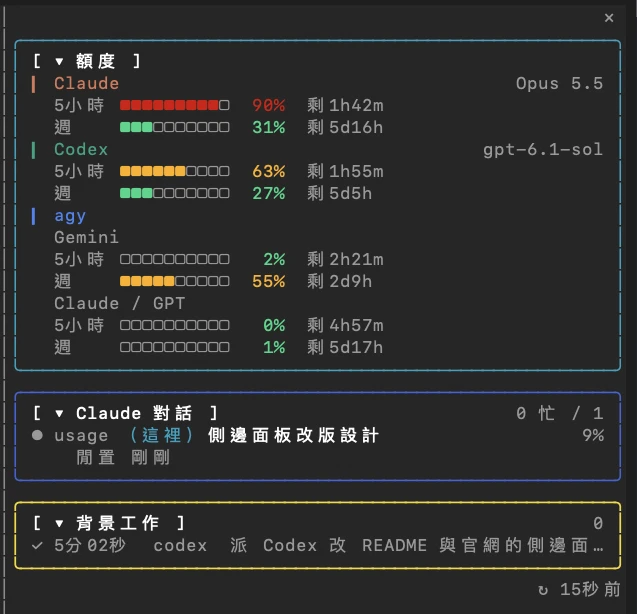Image resolution: width=637 pixels, height=614 pixels.
Task: Click the 31% Claude weekly value
Action: [269, 127]
